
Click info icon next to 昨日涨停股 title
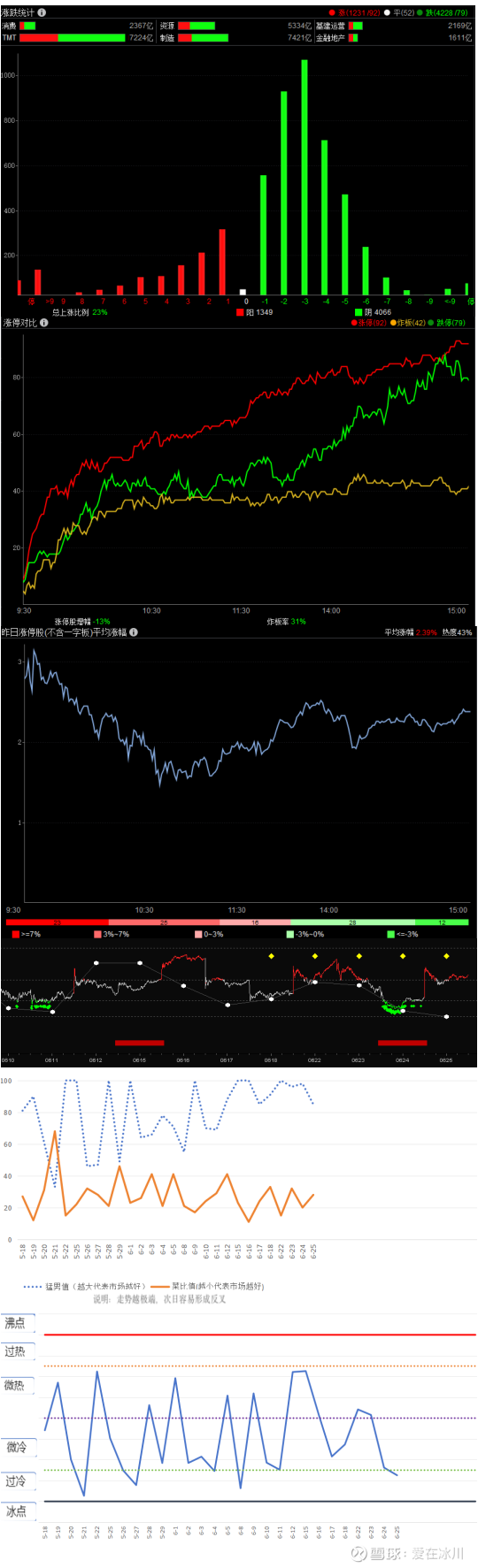[x=134, y=632]
